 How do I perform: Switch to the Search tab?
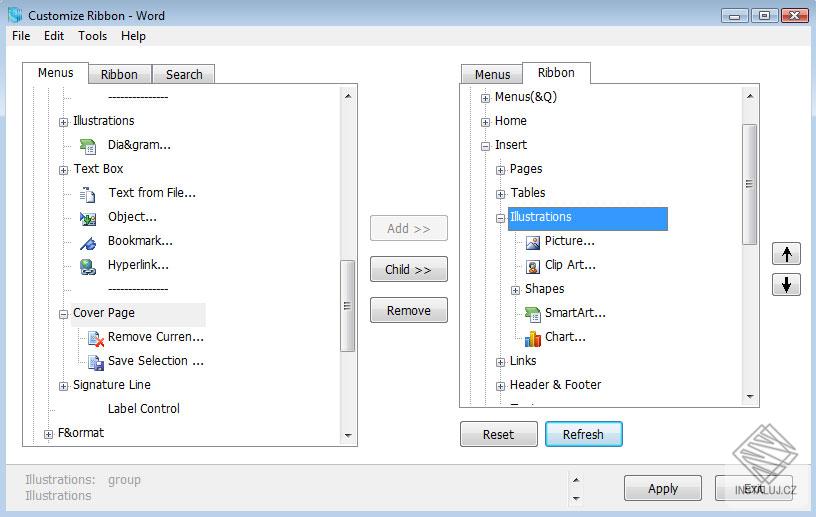(184, 74)
